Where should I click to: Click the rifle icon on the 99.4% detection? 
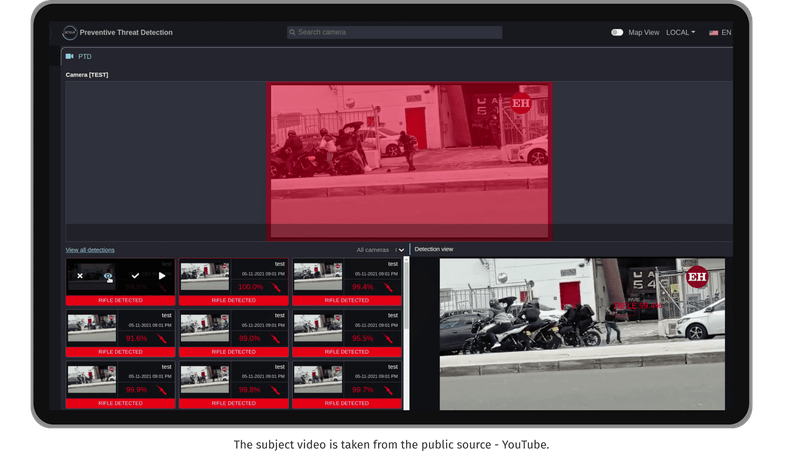388,287
